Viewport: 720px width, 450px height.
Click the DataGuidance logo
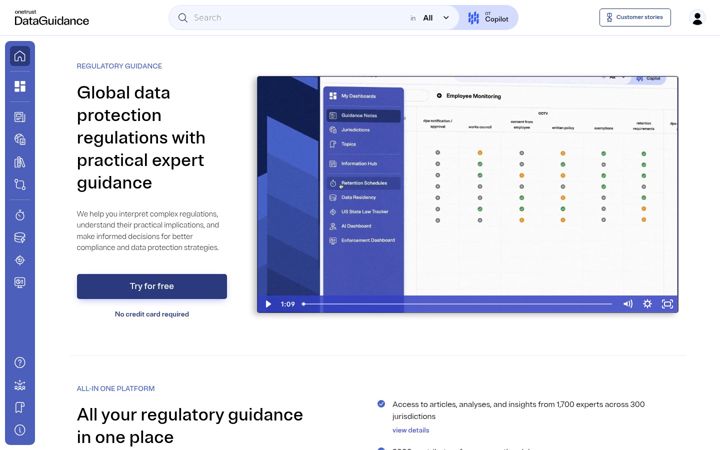click(x=51, y=18)
